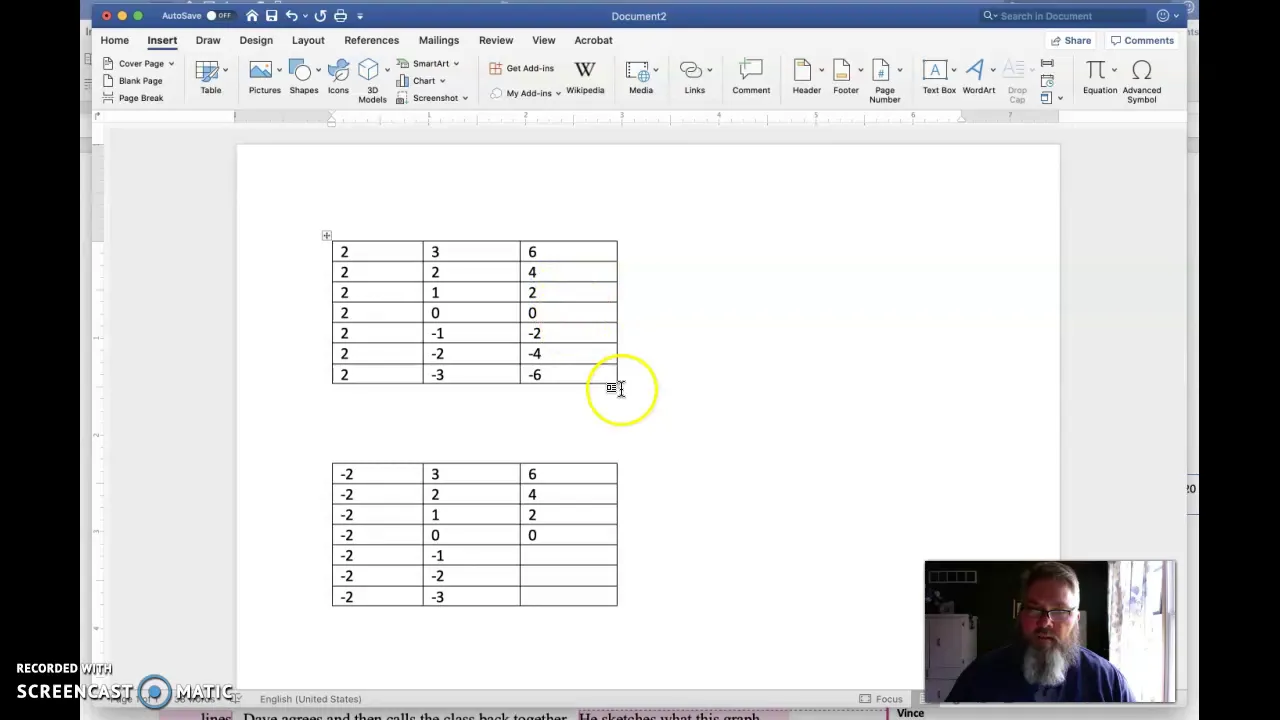Image resolution: width=1280 pixels, height=720 pixels.
Task: Click the Share button
Action: click(x=1070, y=41)
